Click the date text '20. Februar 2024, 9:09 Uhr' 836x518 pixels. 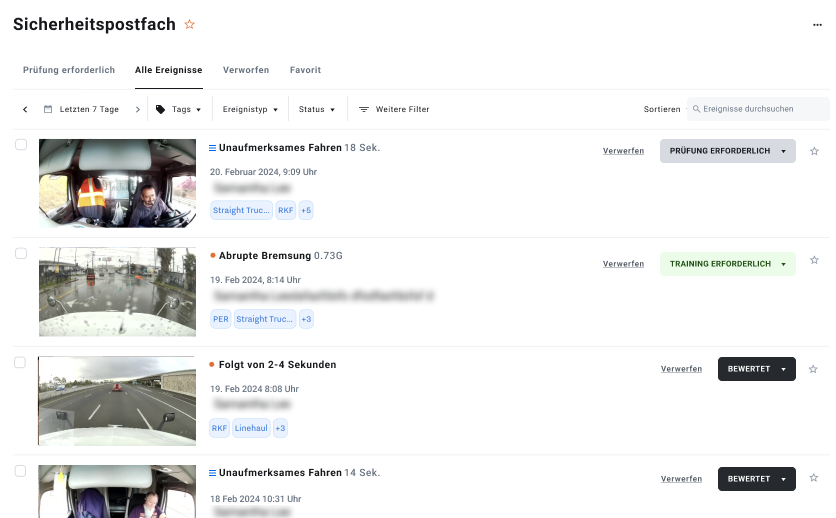(x=263, y=172)
